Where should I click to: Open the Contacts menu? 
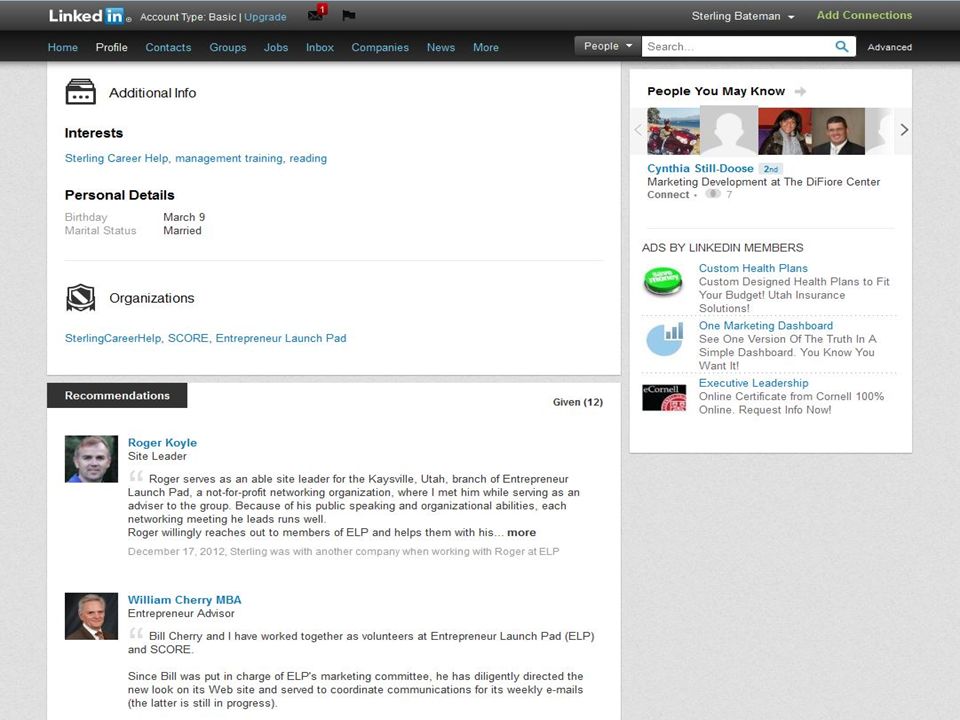(168, 47)
